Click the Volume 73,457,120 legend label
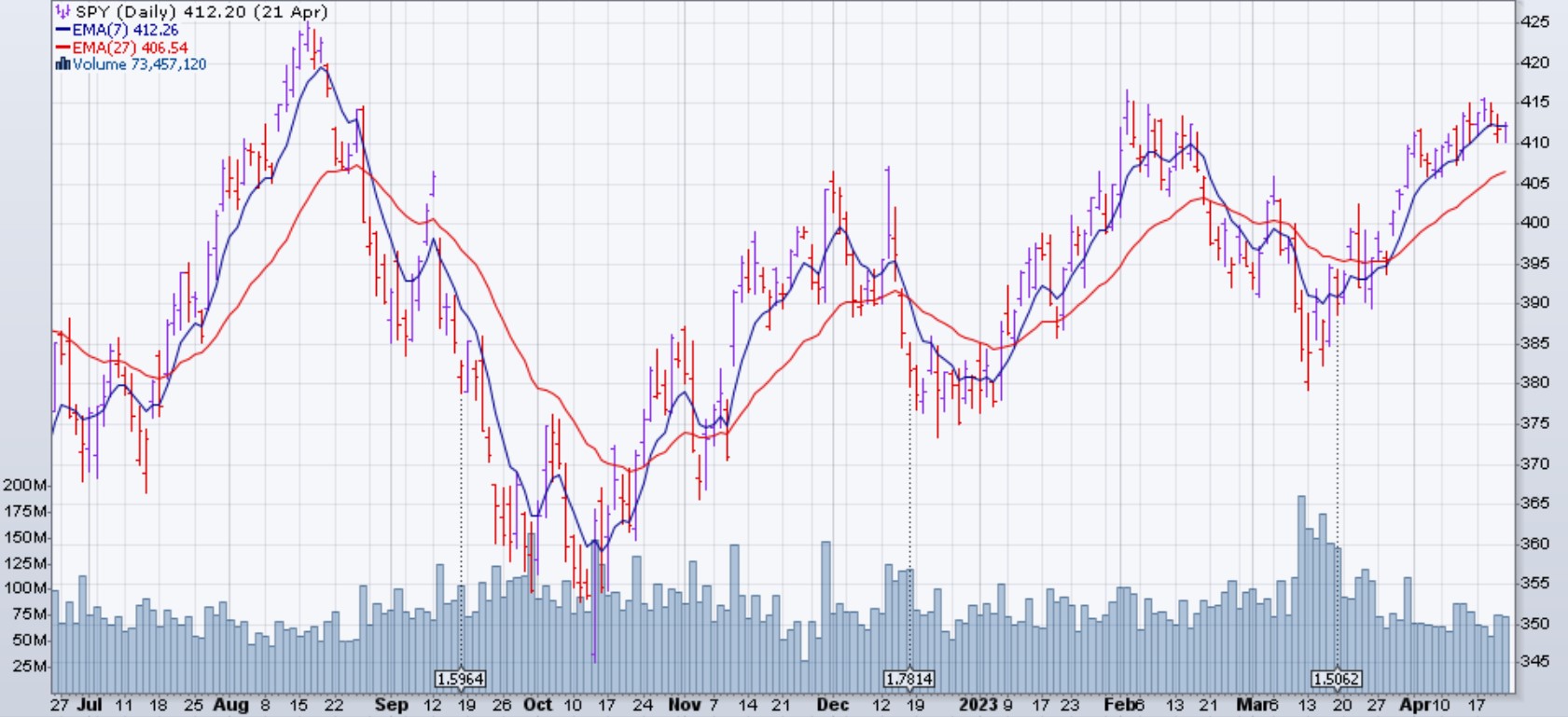Screen dimensions: 1568x717 point(139,64)
